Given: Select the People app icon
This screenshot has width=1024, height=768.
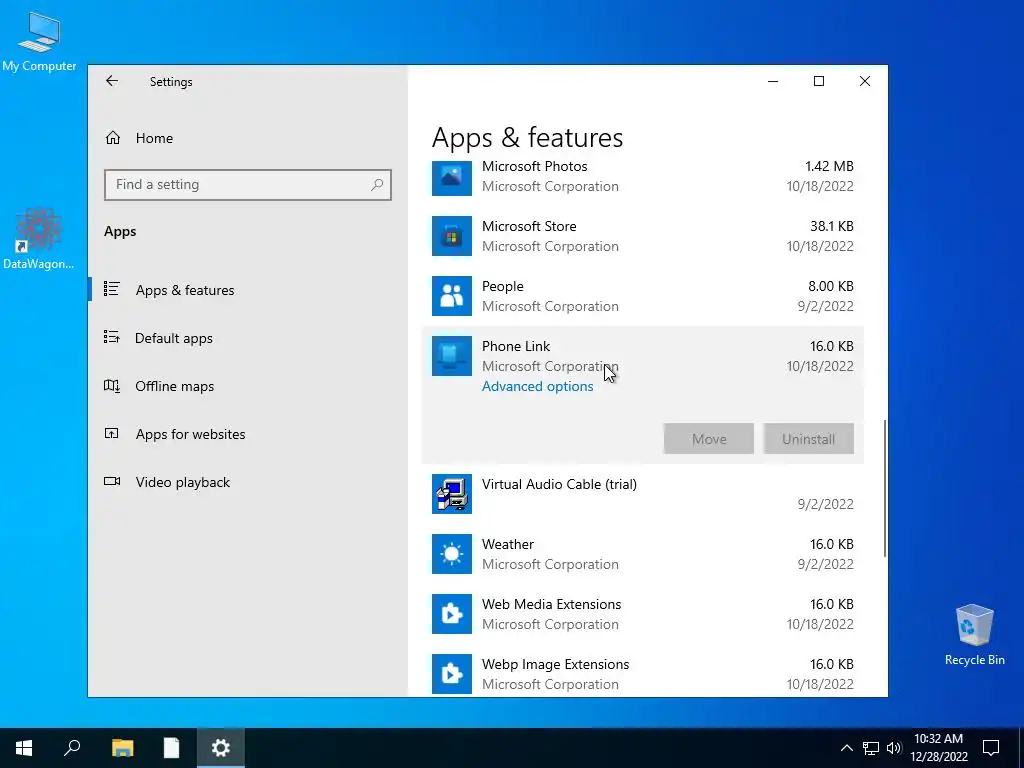Looking at the screenshot, I should pos(452,296).
